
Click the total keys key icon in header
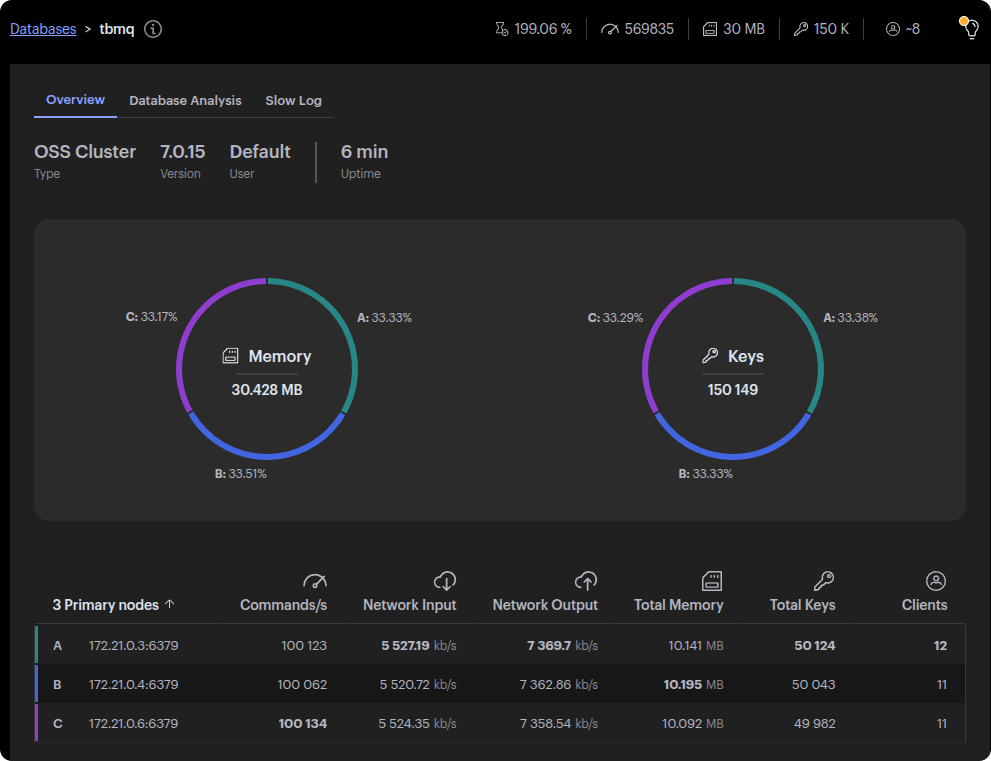click(x=800, y=29)
